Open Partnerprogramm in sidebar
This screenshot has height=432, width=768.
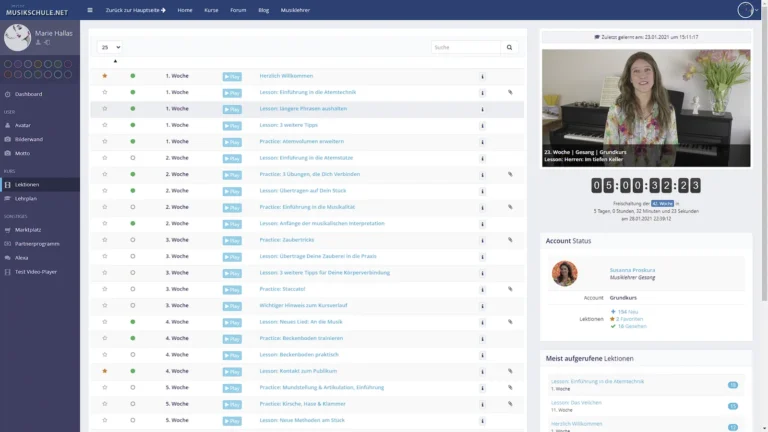tap(37, 243)
